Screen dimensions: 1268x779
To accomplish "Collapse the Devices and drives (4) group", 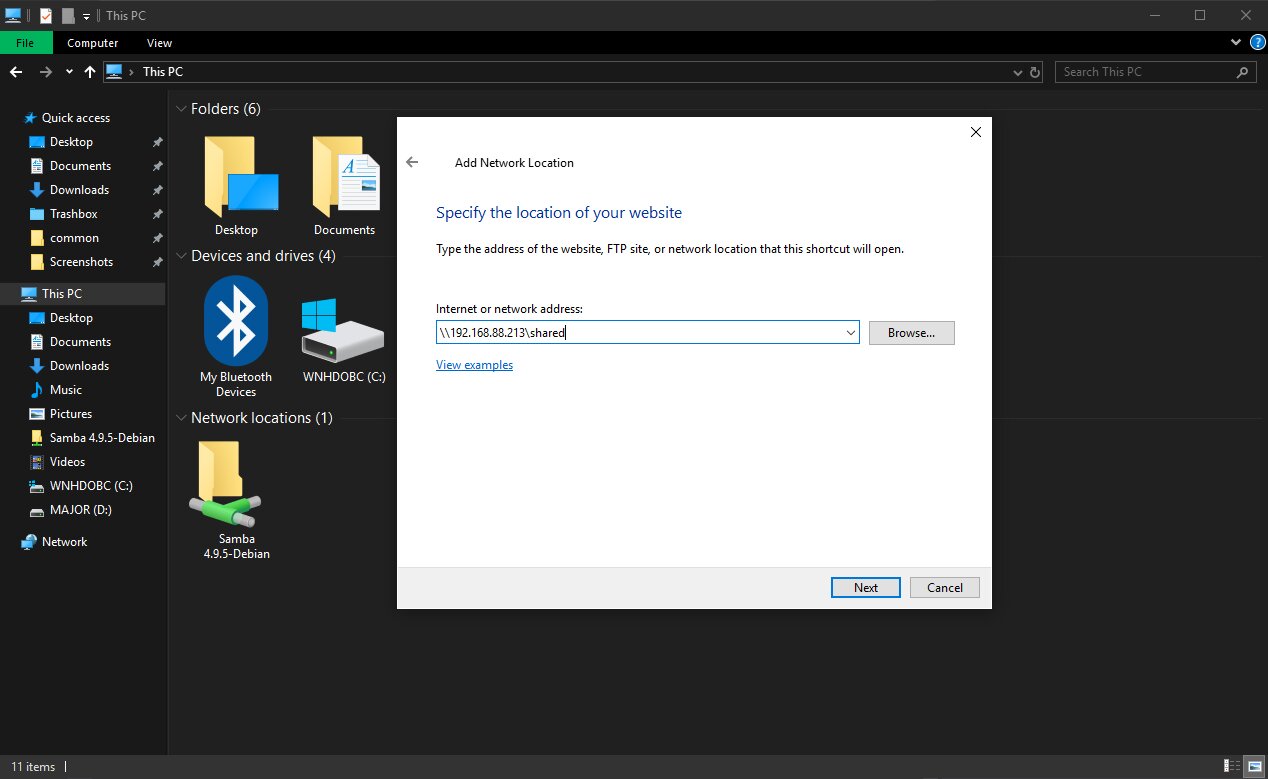I will click(181, 256).
